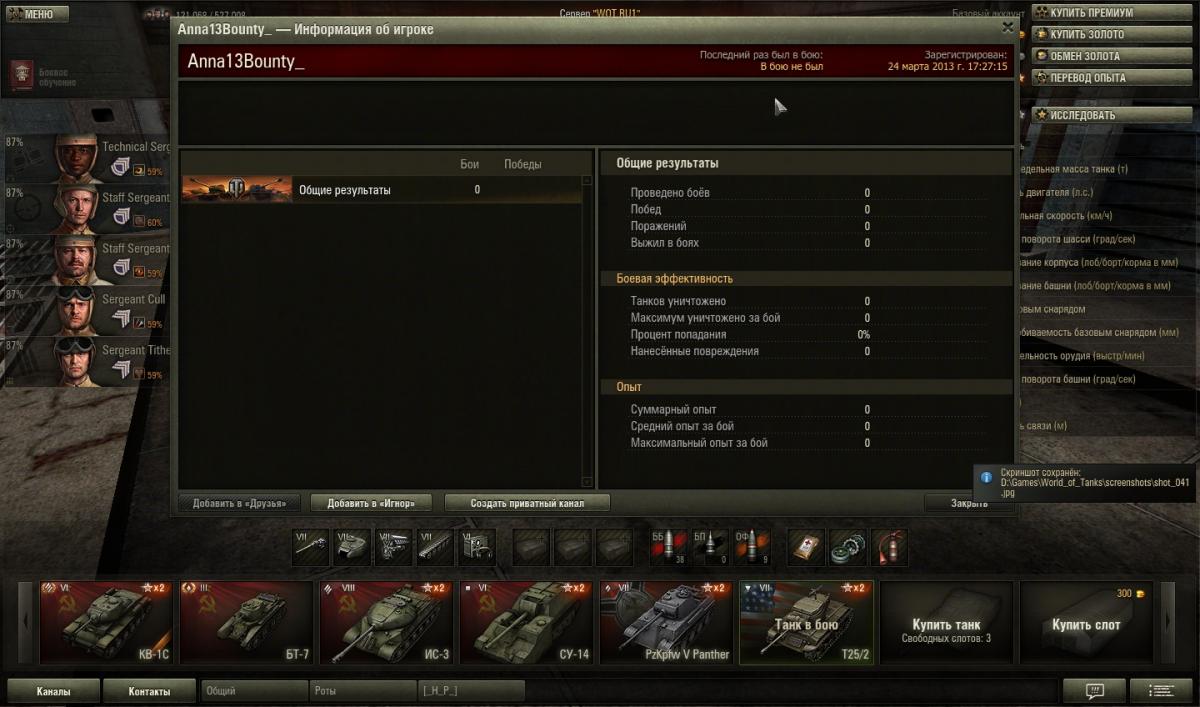This screenshot has height=707, width=1200.
Task: Click the БП shell ammo icon
Action: (710, 548)
